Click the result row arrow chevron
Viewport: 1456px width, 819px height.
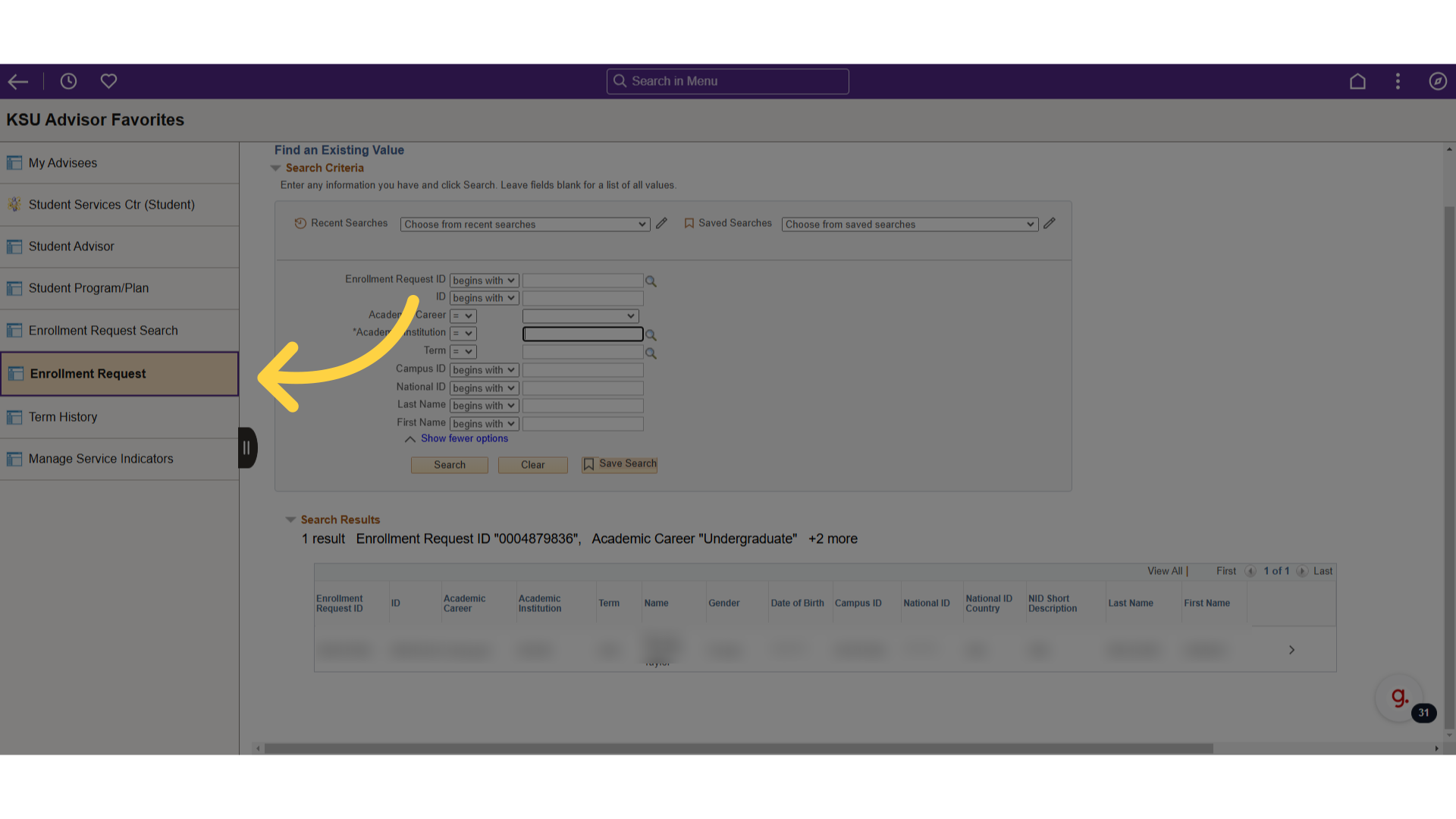1291,650
